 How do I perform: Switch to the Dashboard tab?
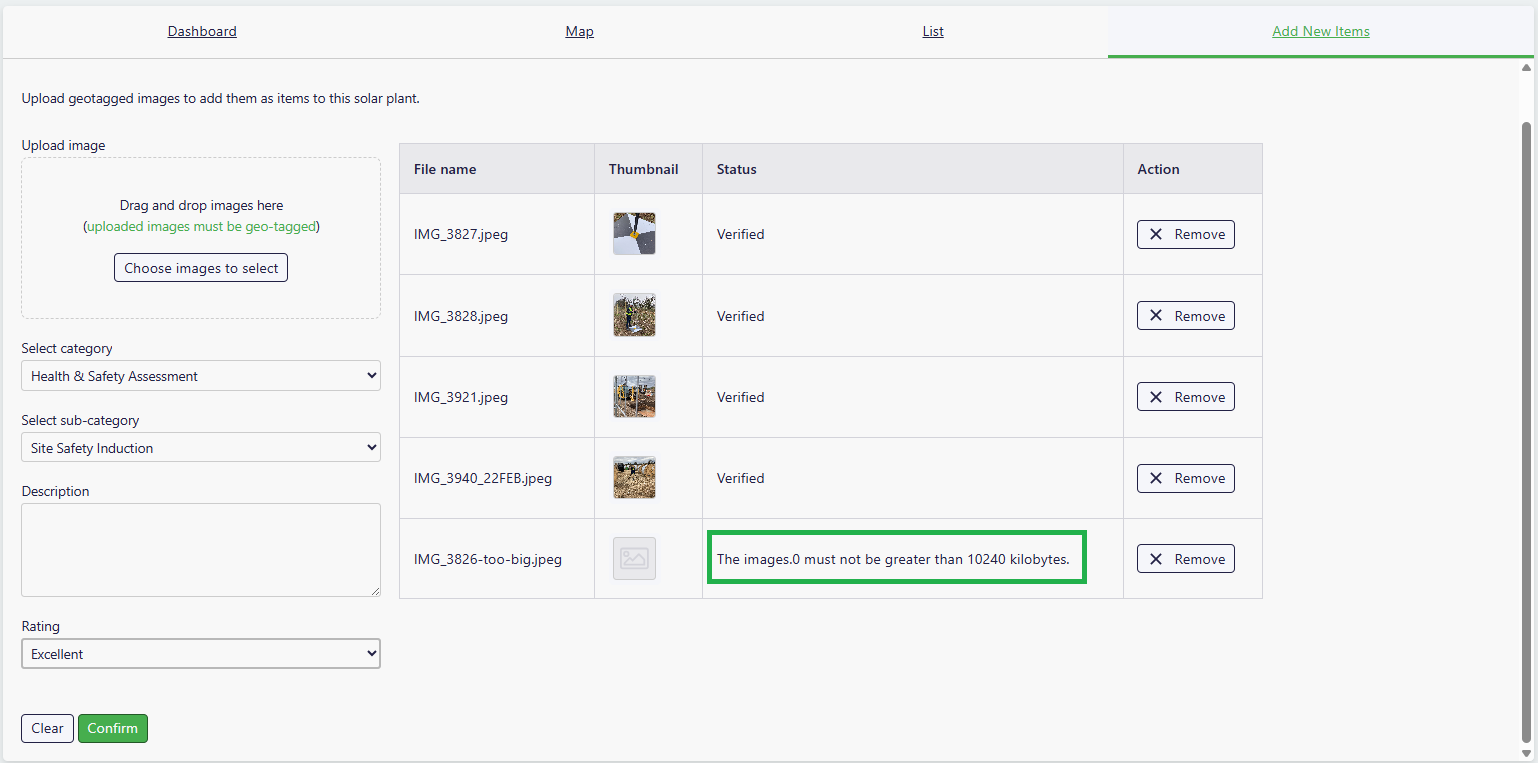tap(202, 31)
